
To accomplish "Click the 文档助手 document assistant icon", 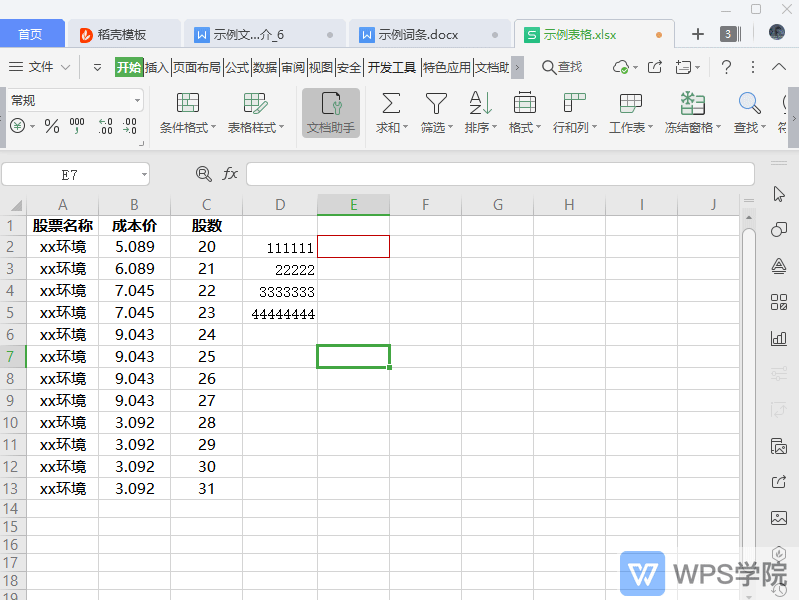I will point(330,104).
